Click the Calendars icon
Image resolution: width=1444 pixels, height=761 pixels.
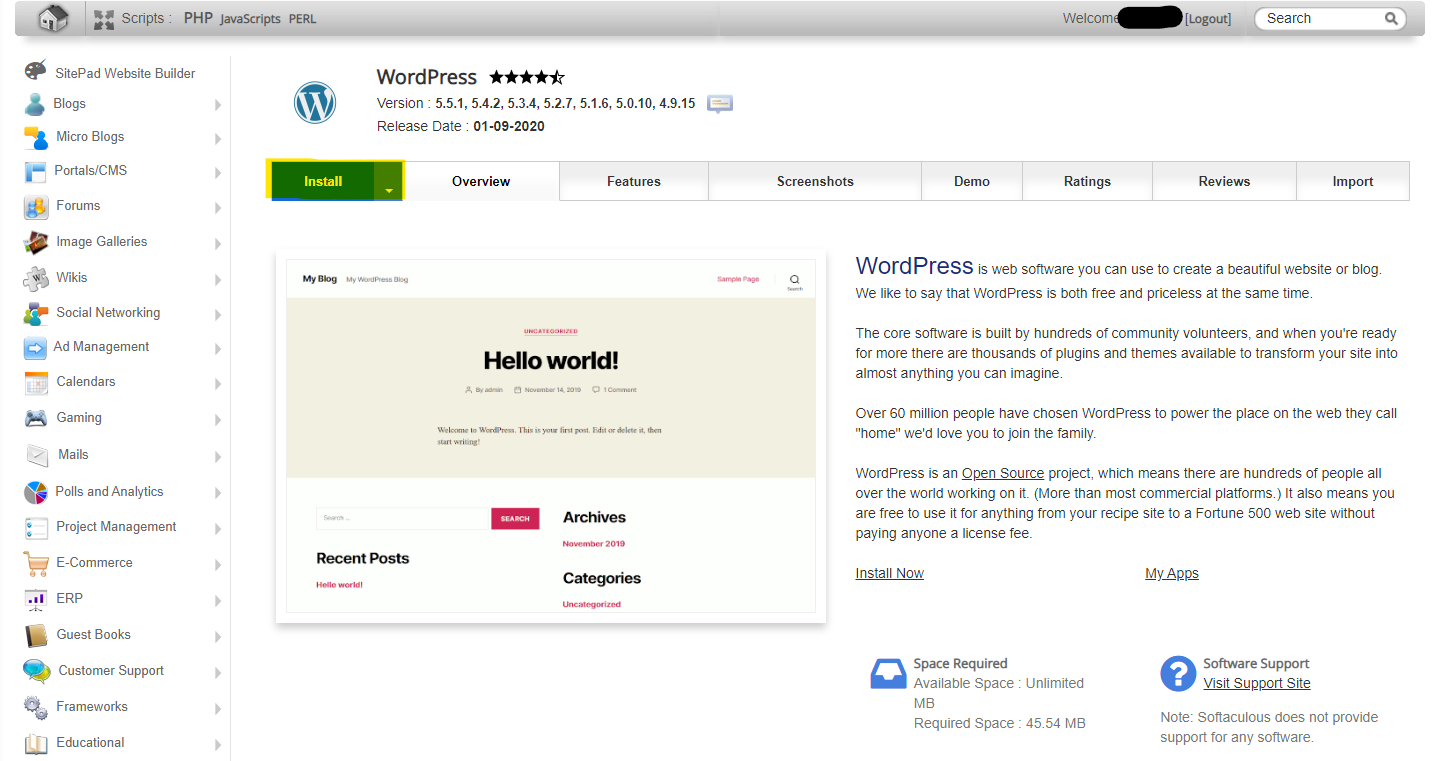(x=36, y=383)
